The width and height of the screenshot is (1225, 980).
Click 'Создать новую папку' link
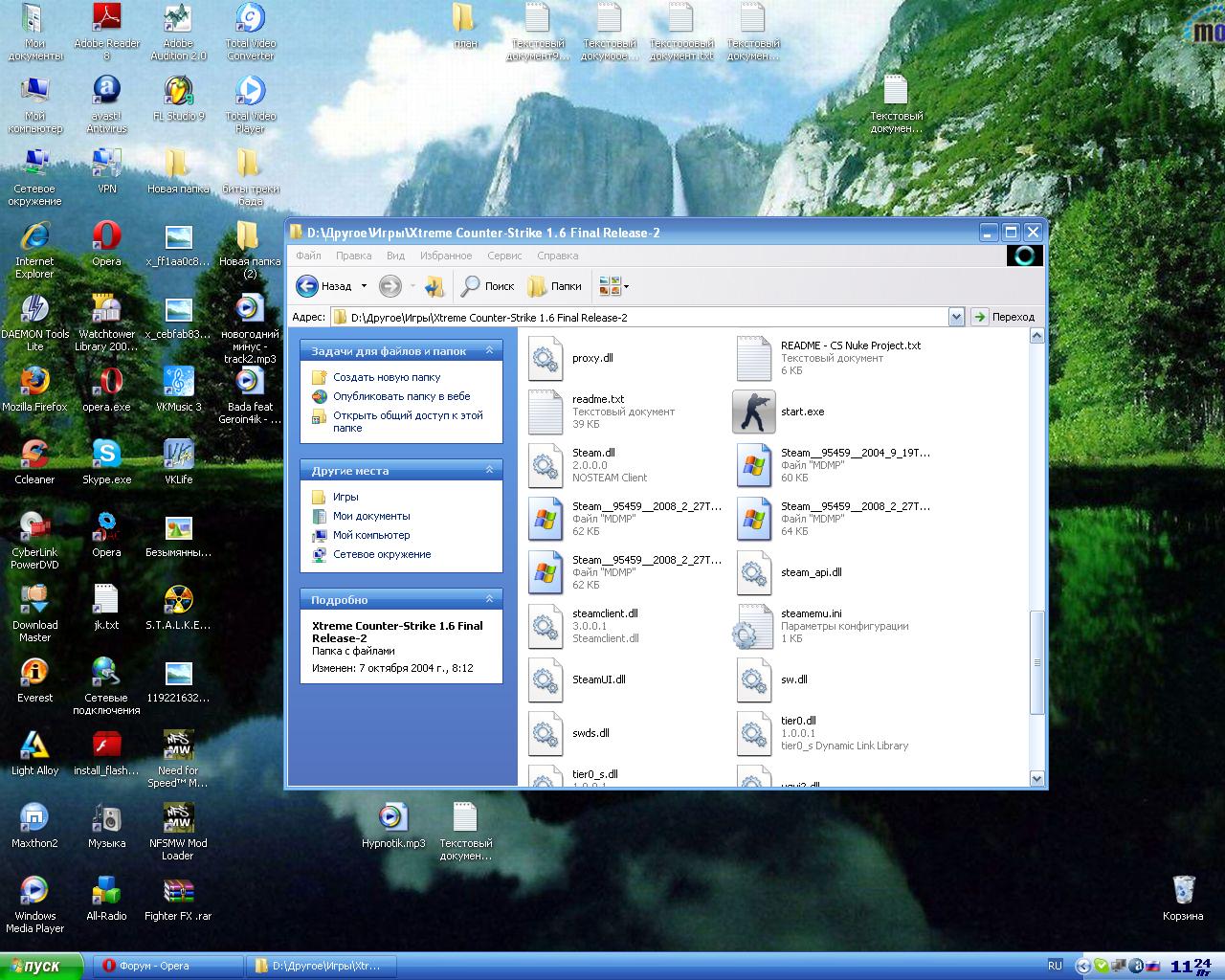386,377
